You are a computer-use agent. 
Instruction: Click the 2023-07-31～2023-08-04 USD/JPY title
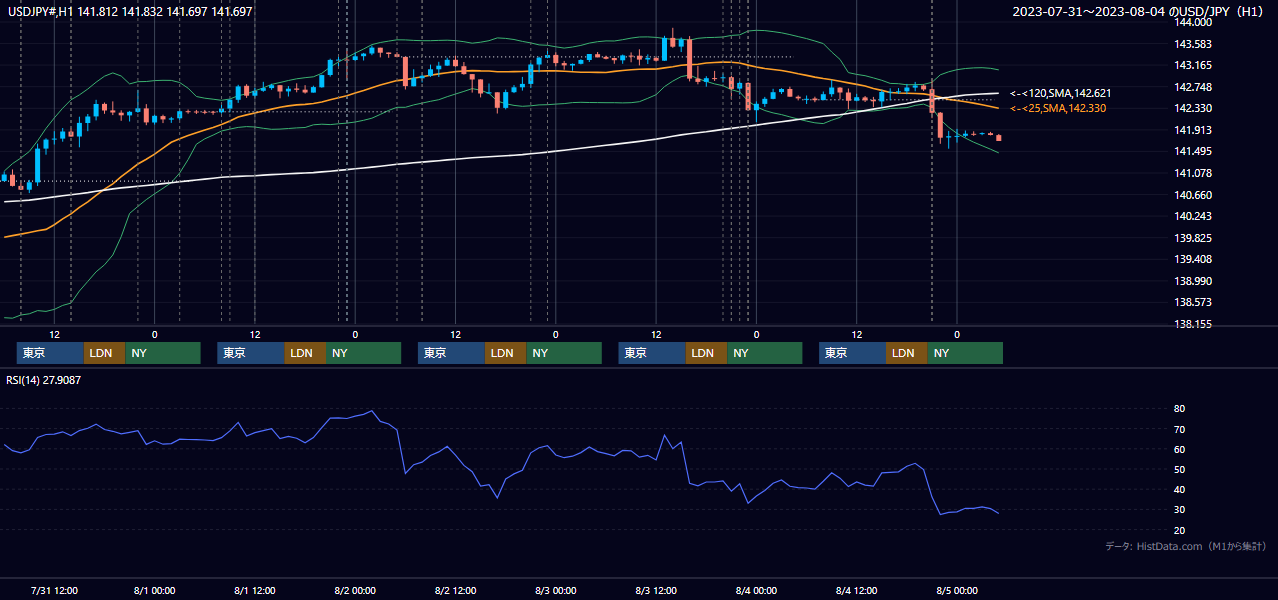(x=1140, y=12)
